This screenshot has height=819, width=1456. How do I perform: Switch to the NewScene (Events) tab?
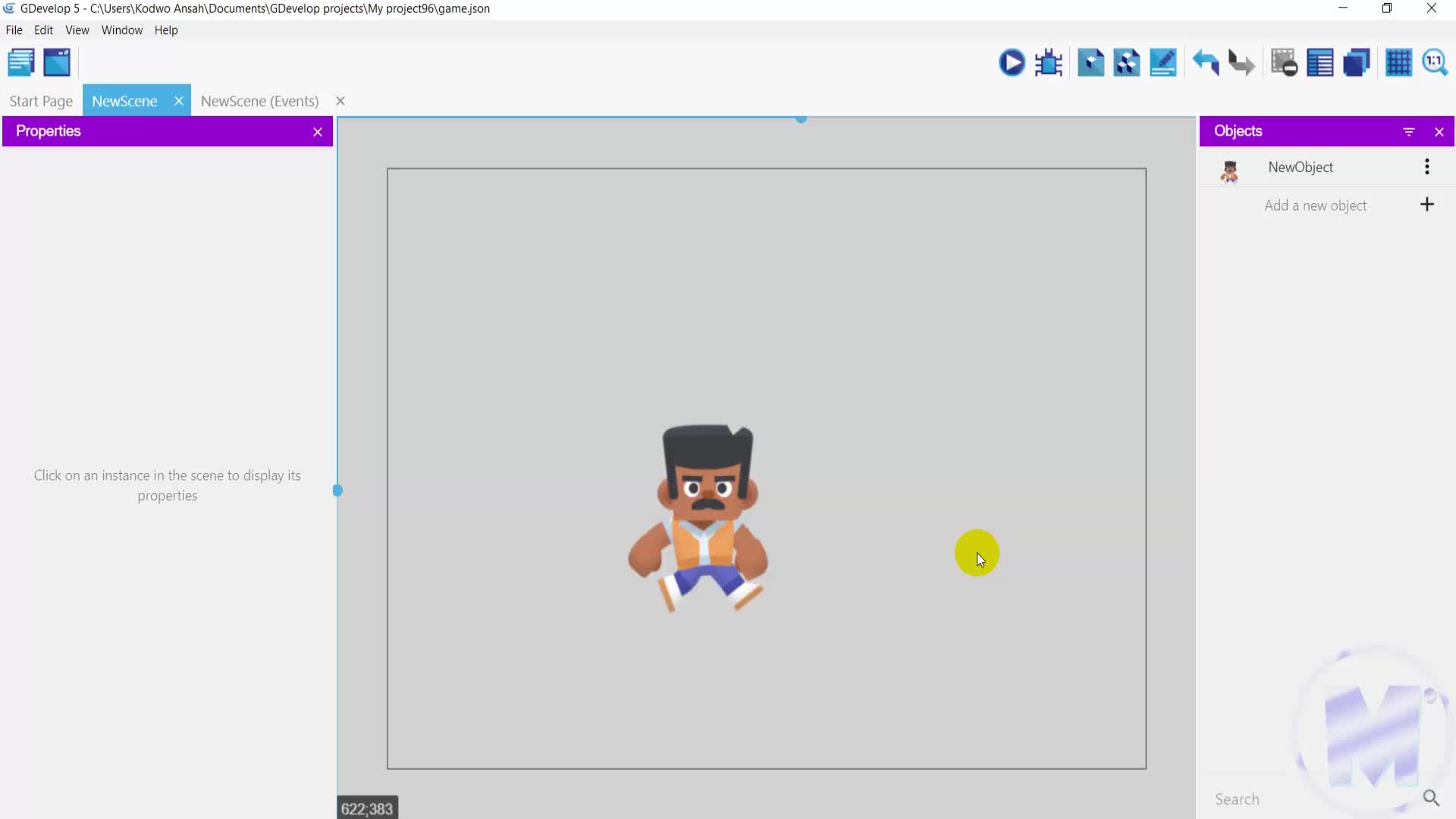[x=259, y=101]
